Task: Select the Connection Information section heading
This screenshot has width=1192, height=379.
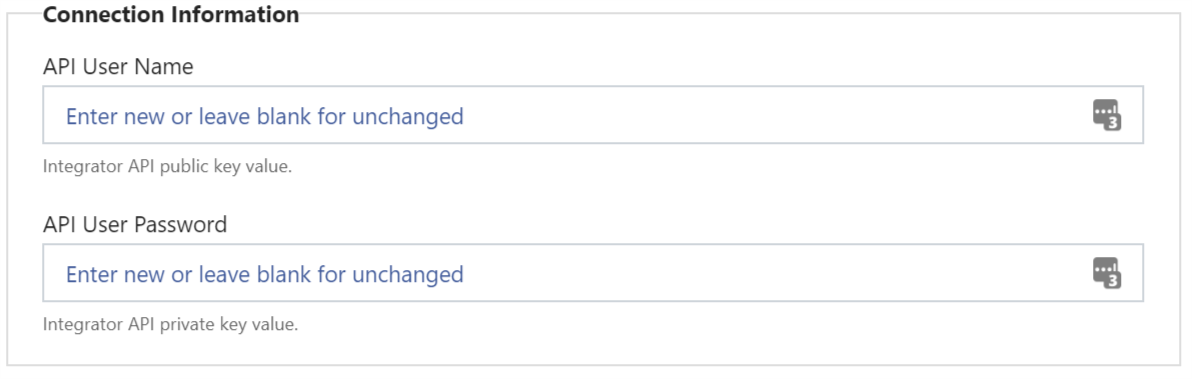Action: (171, 14)
